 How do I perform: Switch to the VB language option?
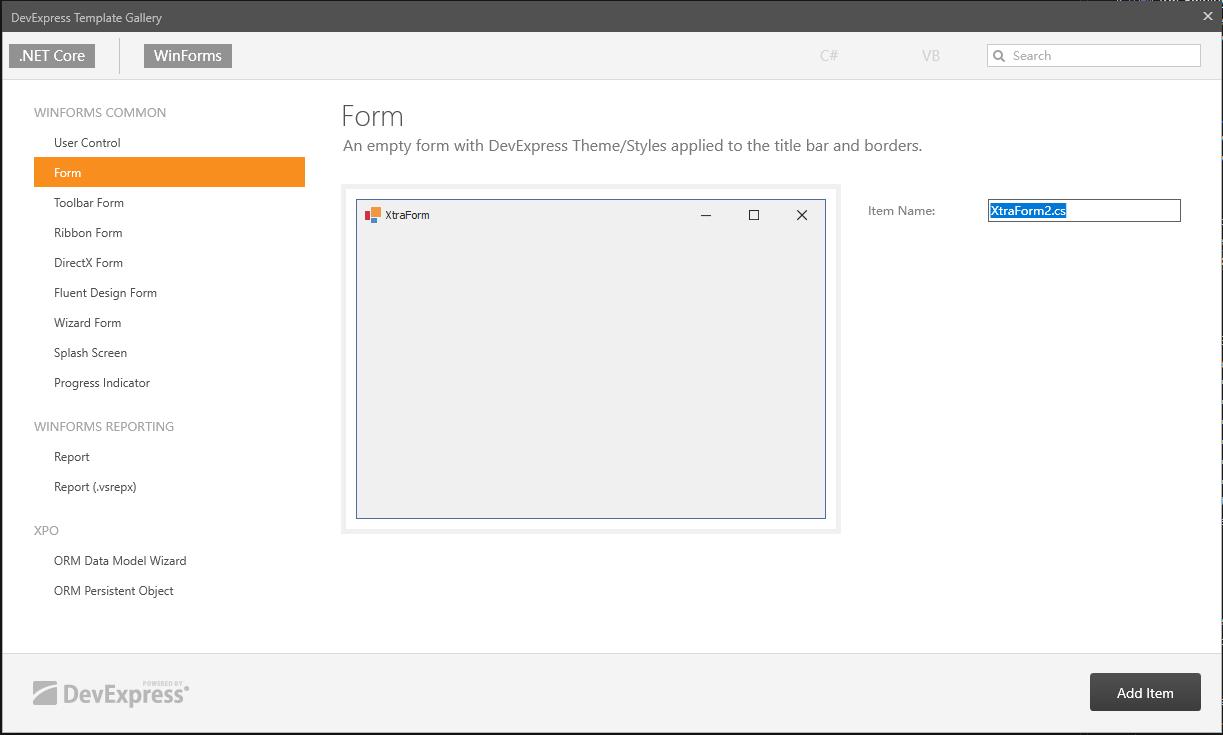(x=930, y=55)
